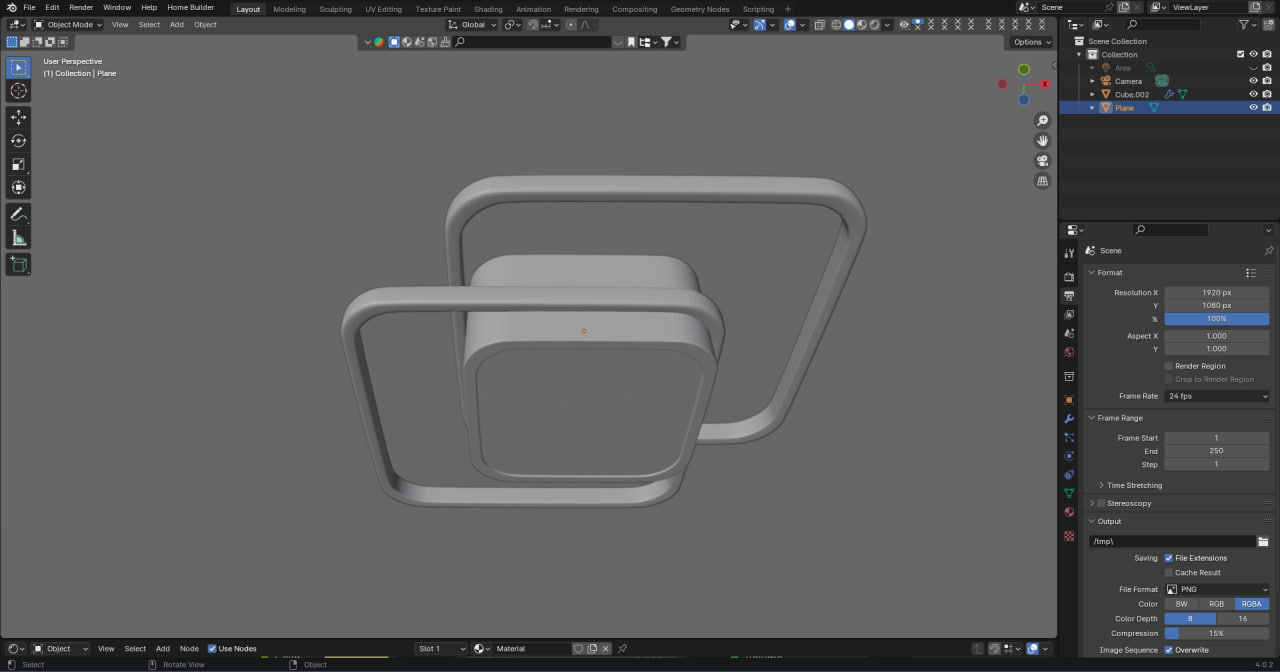Switch between perspective and orthographic view
The height and width of the screenshot is (672, 1280).
tap(1042, 181)
